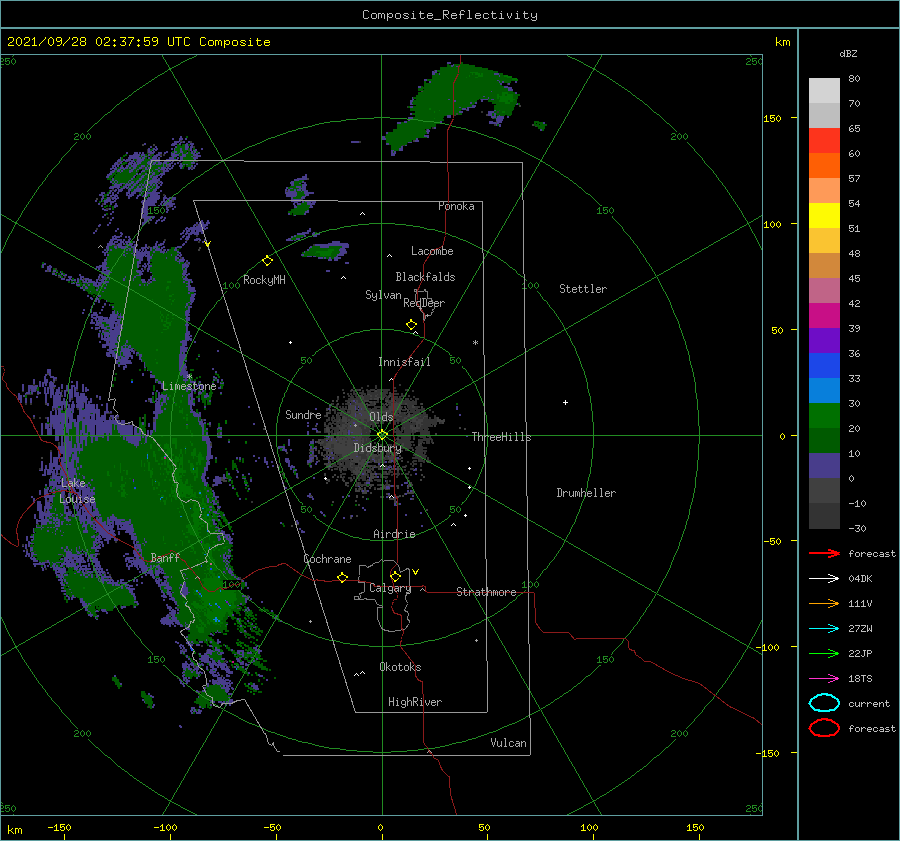Click the red forecast oval icon
The width and height of the screenshot is (900, 841).
click(824, 728)
